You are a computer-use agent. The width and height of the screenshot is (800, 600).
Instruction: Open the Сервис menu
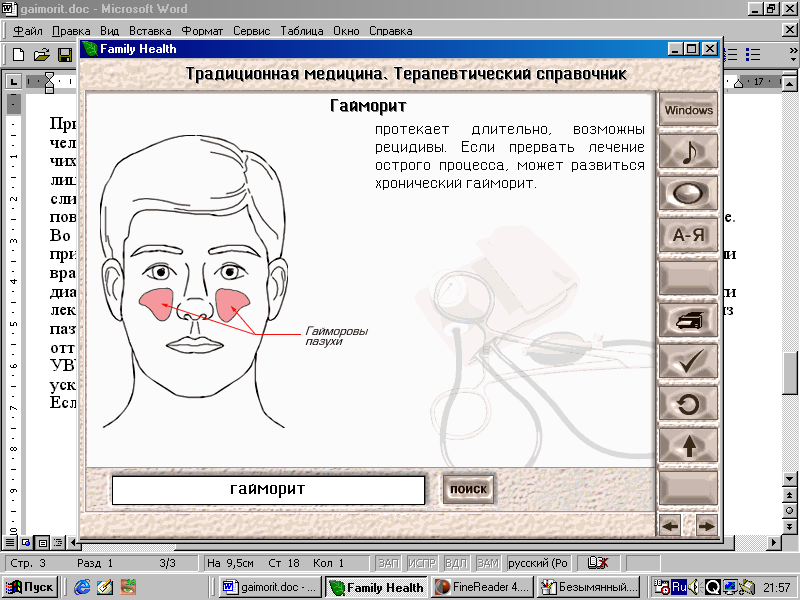(x=251, y=31)
